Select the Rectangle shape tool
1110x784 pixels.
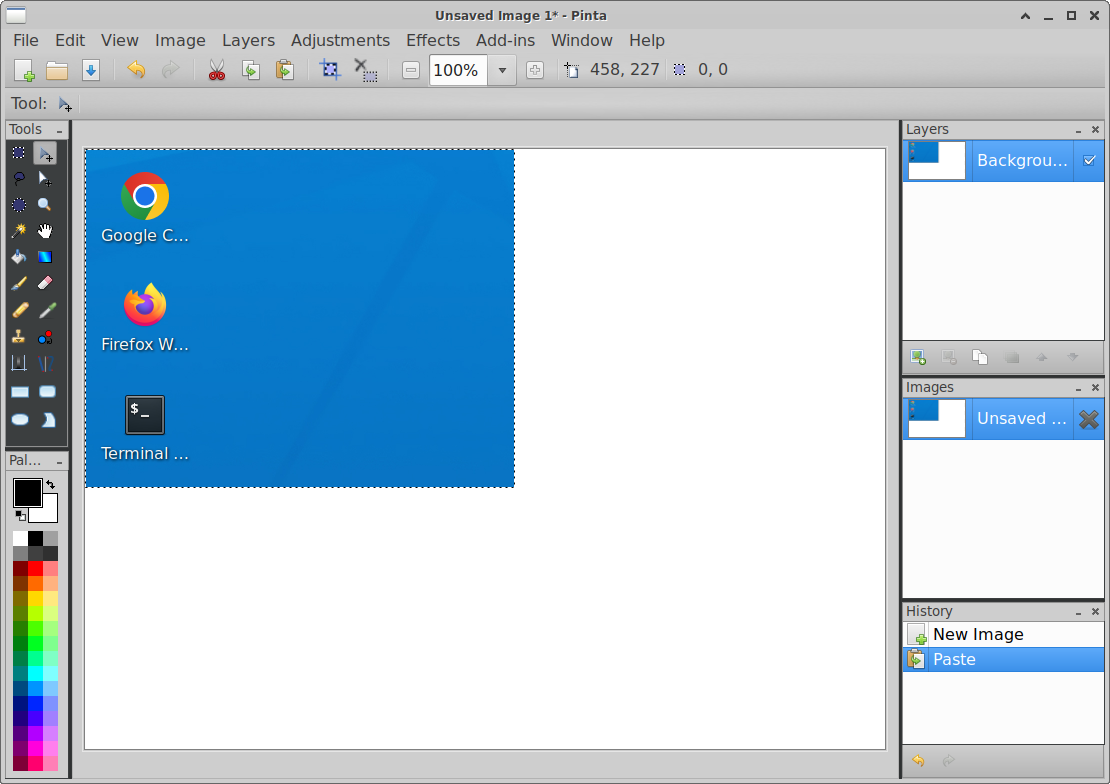pyautogui.click(x=19, y=392)
